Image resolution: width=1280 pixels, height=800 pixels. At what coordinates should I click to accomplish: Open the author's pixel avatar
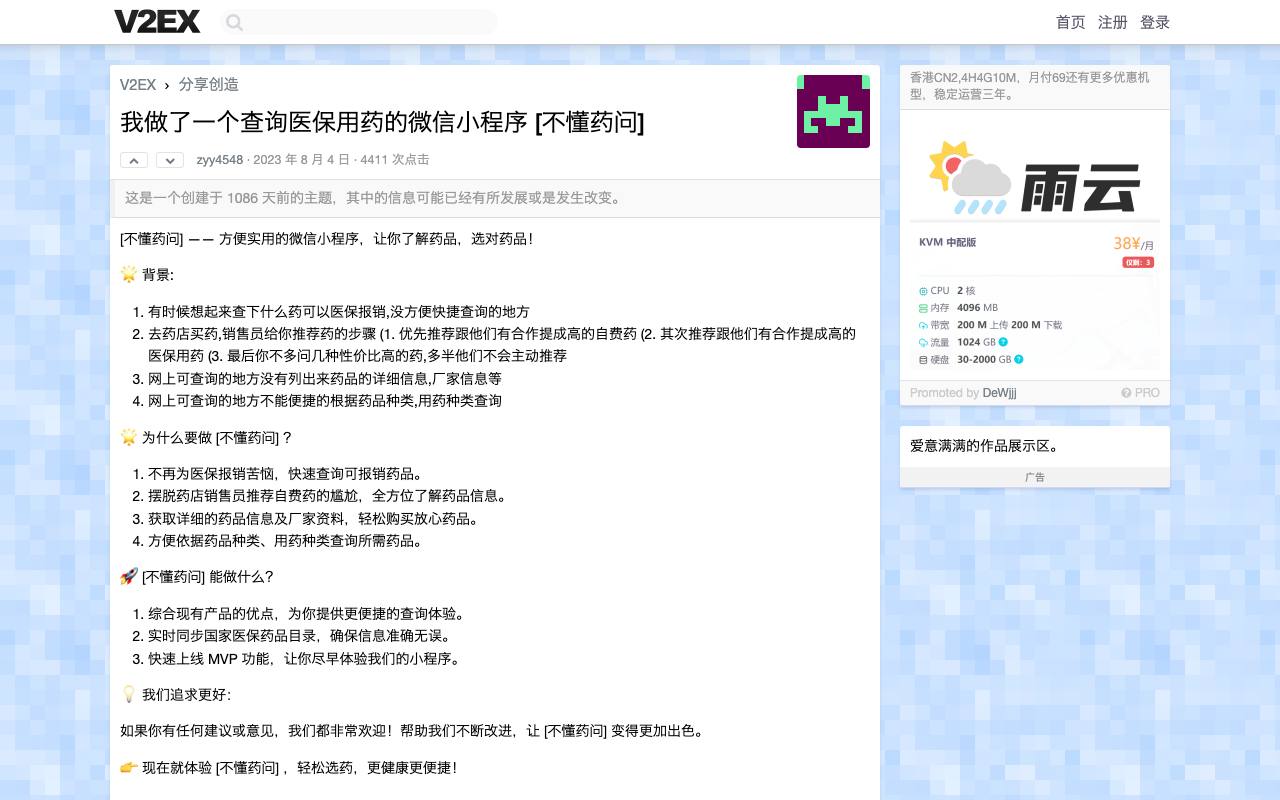pos(833,111)
